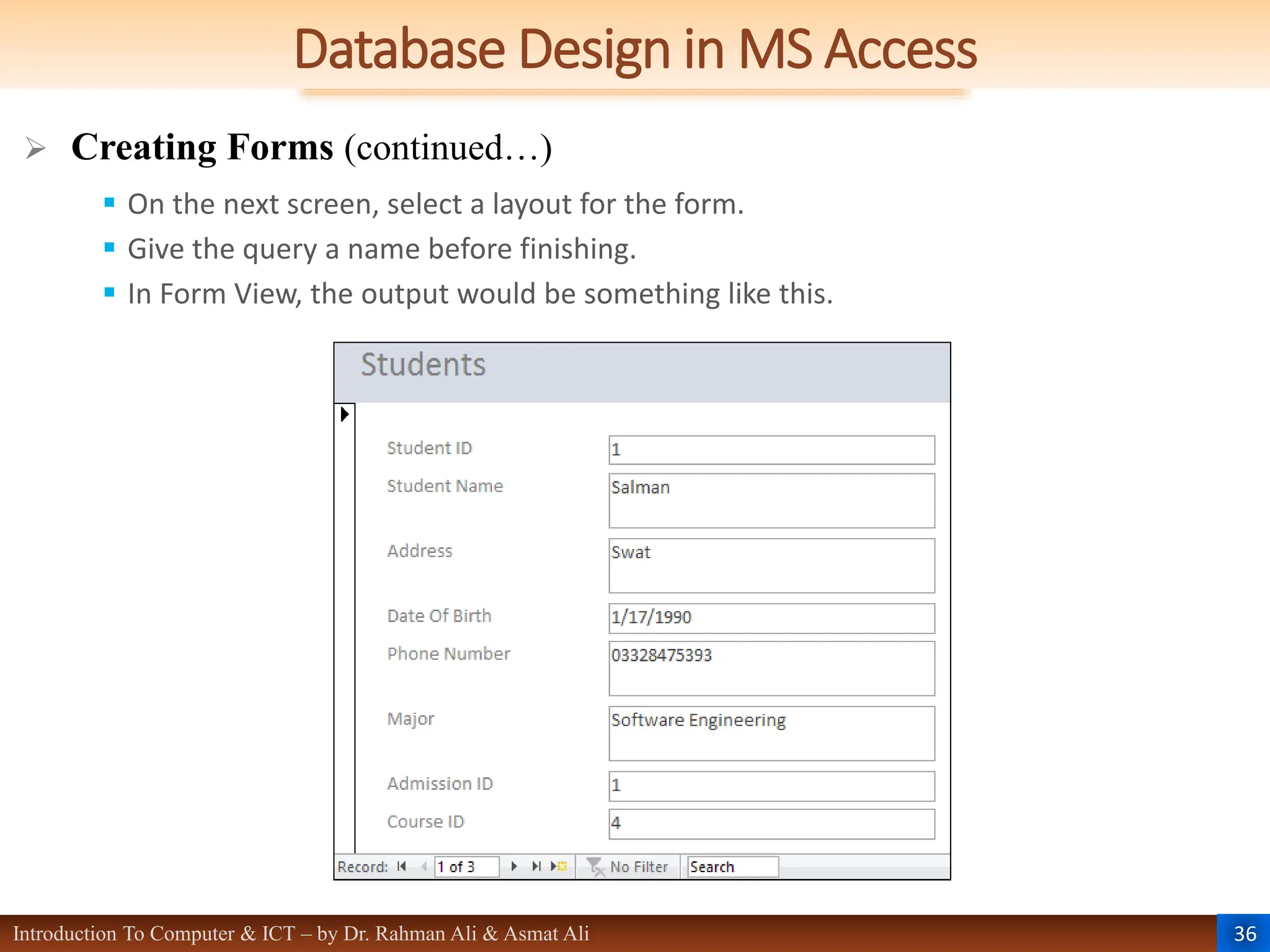Click the Students form header title
1270x952 pixels.
click(x=424, y=364)
